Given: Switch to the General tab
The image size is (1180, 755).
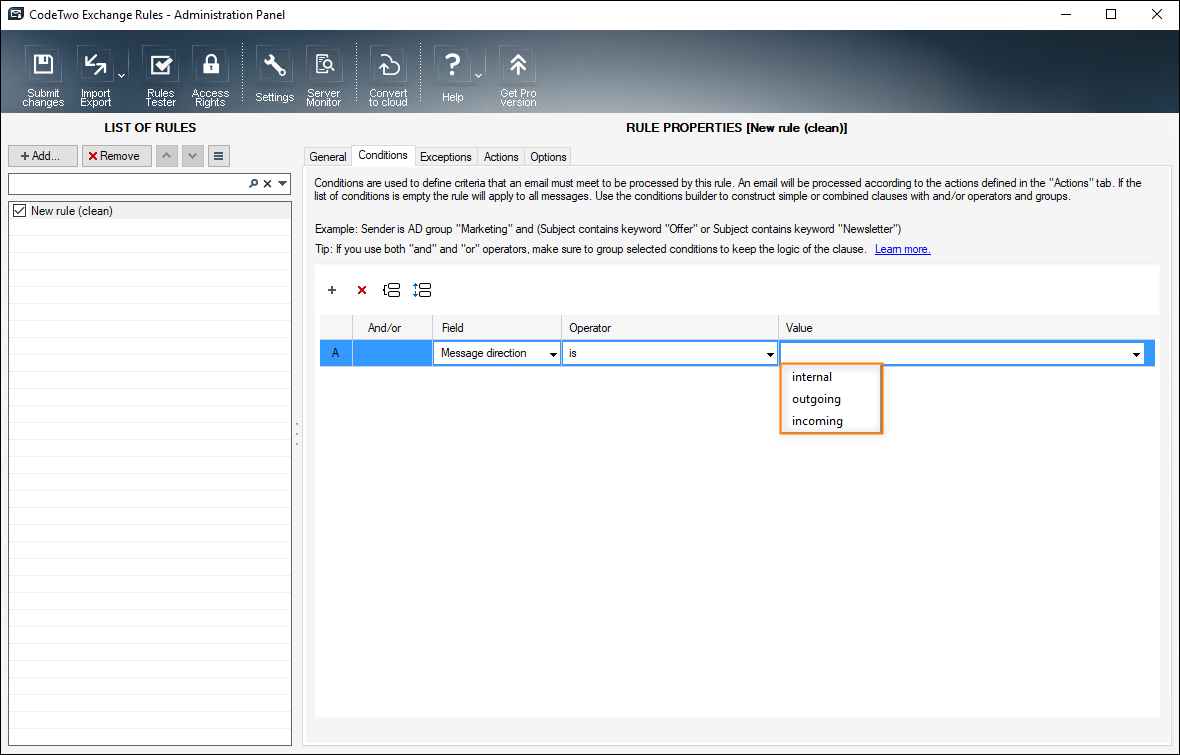Looking at the screenshot, I should tap(328, 157).
